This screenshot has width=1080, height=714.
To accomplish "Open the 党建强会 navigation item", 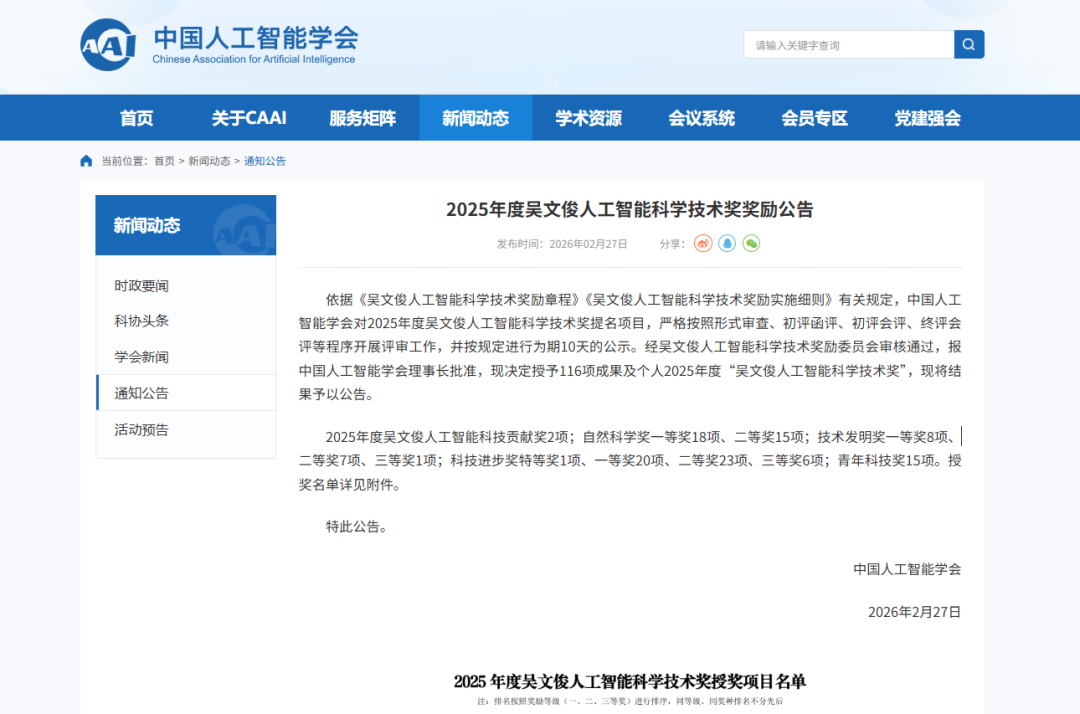I will (927, 118).
